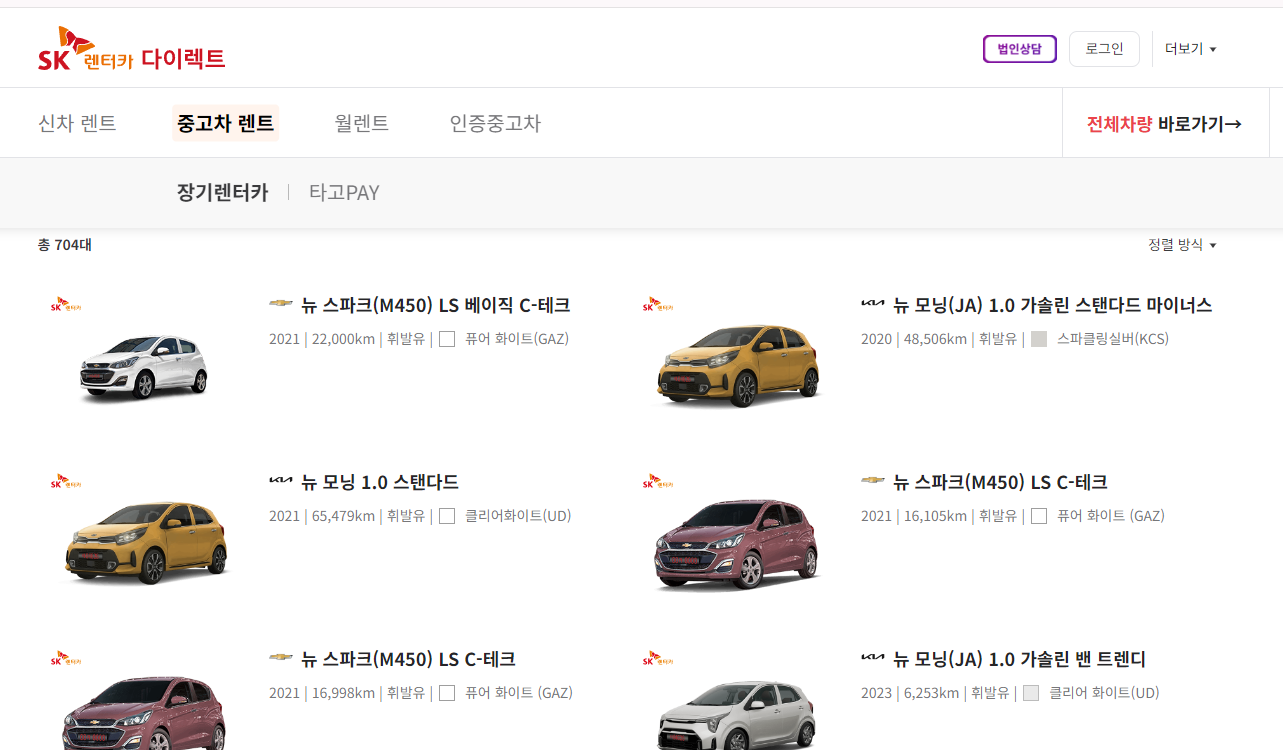This screenshot has height=750, width=1283.
Task: Click 스파클링실버(KCS) color swatch
Action: click(x=1039, y=339)
